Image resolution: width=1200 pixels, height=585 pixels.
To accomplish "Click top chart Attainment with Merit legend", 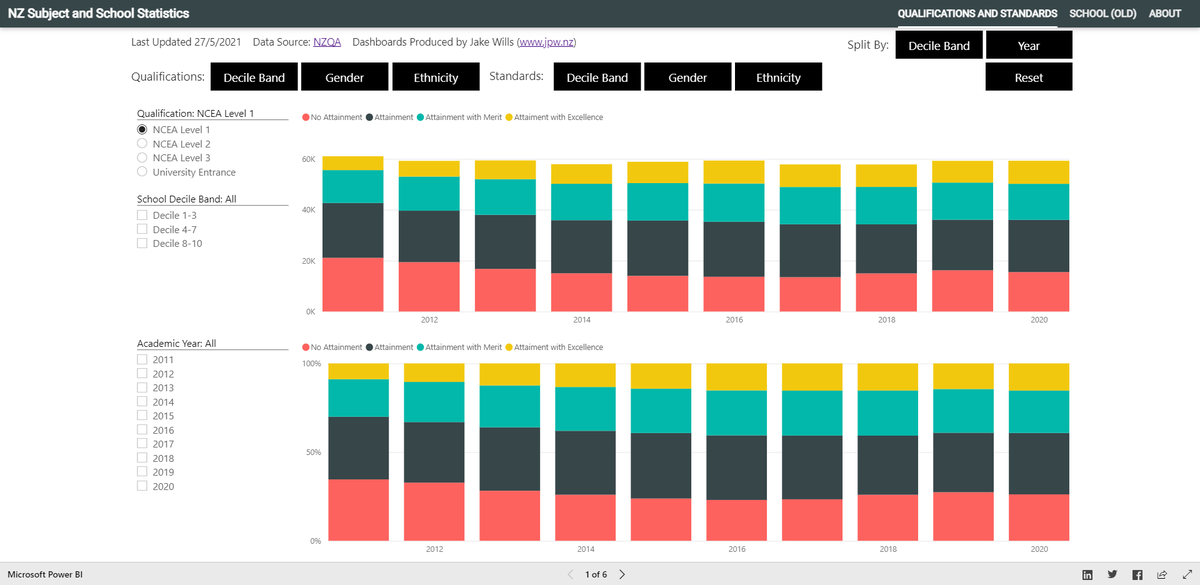I will 459,117.
